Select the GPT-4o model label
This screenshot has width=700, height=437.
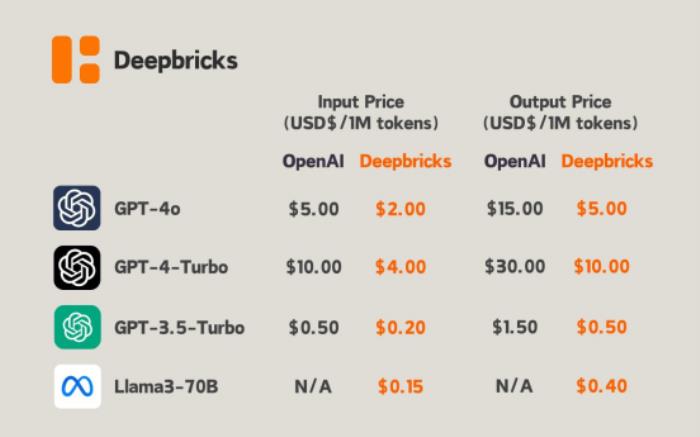click(x=147, y=208)
